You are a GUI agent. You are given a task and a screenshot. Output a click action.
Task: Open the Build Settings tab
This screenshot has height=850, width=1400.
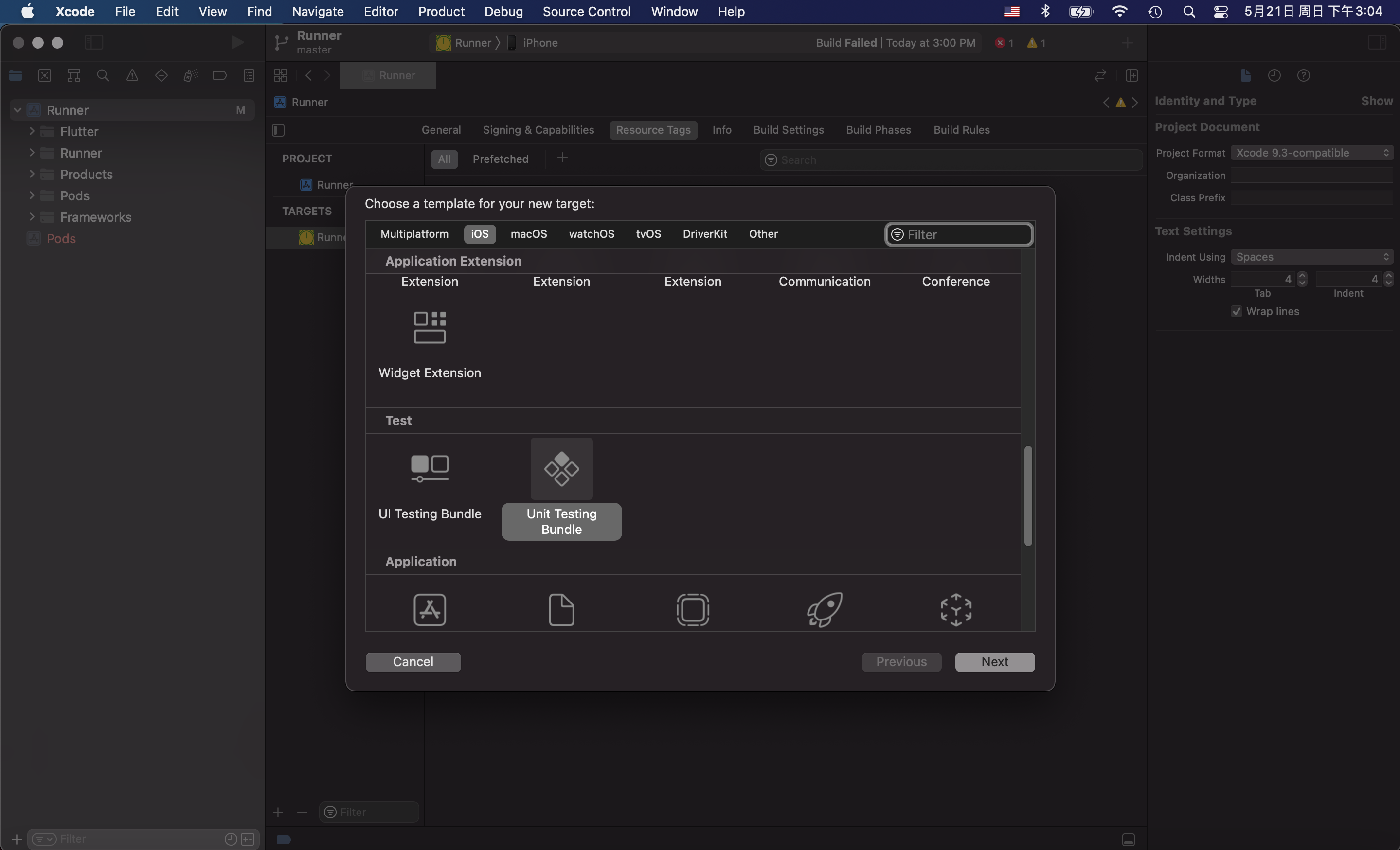[788, 130]
